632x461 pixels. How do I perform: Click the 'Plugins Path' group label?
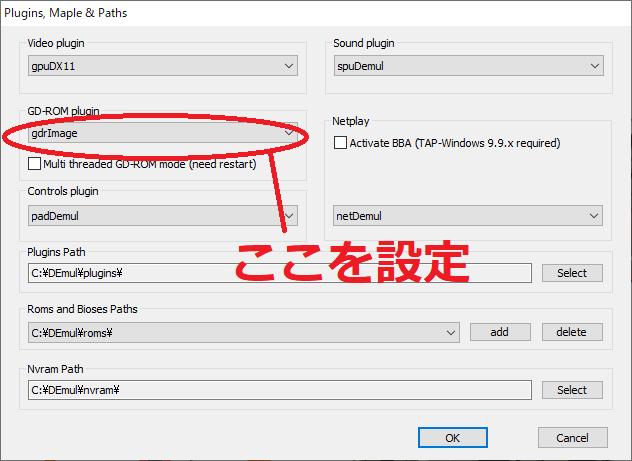tap(56, 252)
